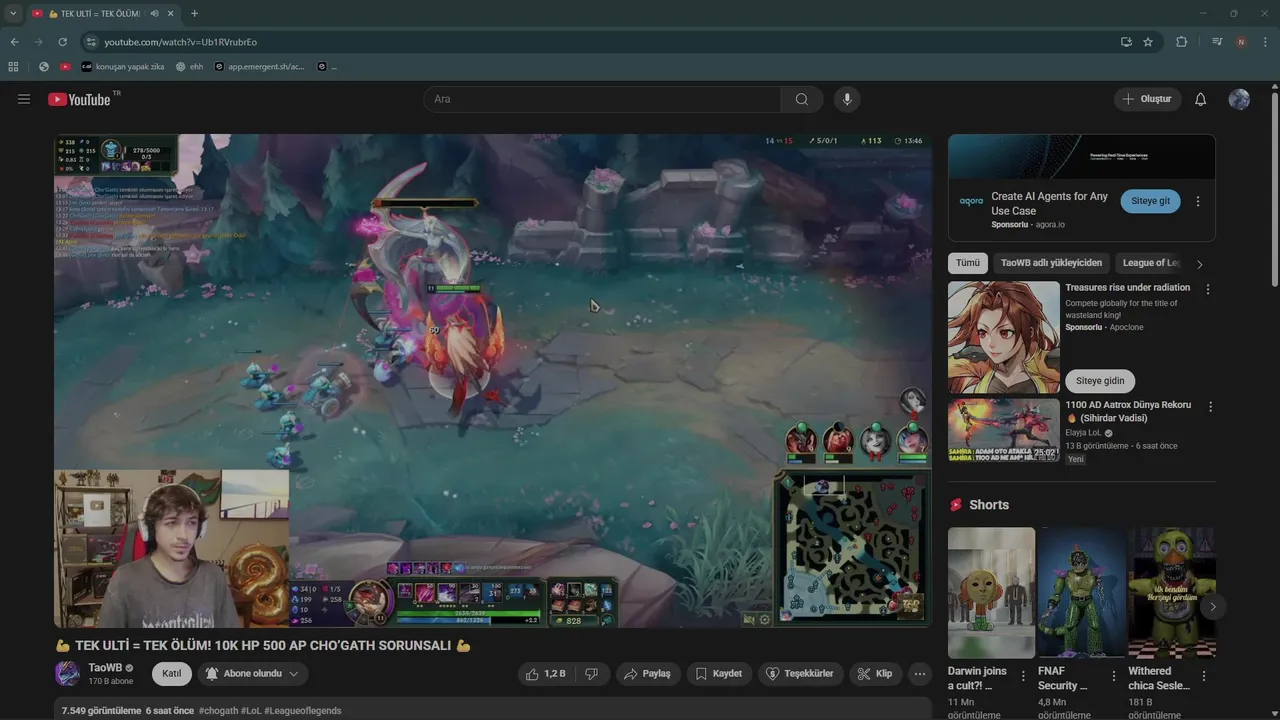Click the browser address bar URL
This screenshot has width=1280, height=720.
coord(180,42)
